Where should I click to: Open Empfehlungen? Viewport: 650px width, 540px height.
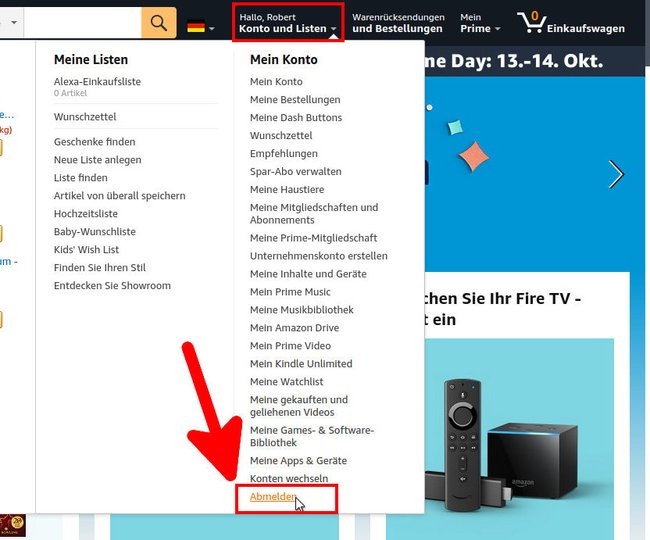tap(284, 154)
